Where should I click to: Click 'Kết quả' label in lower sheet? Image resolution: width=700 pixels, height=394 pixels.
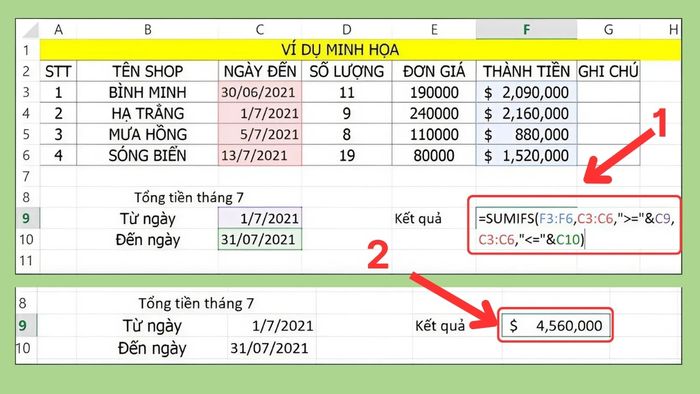tap(440, 326)
